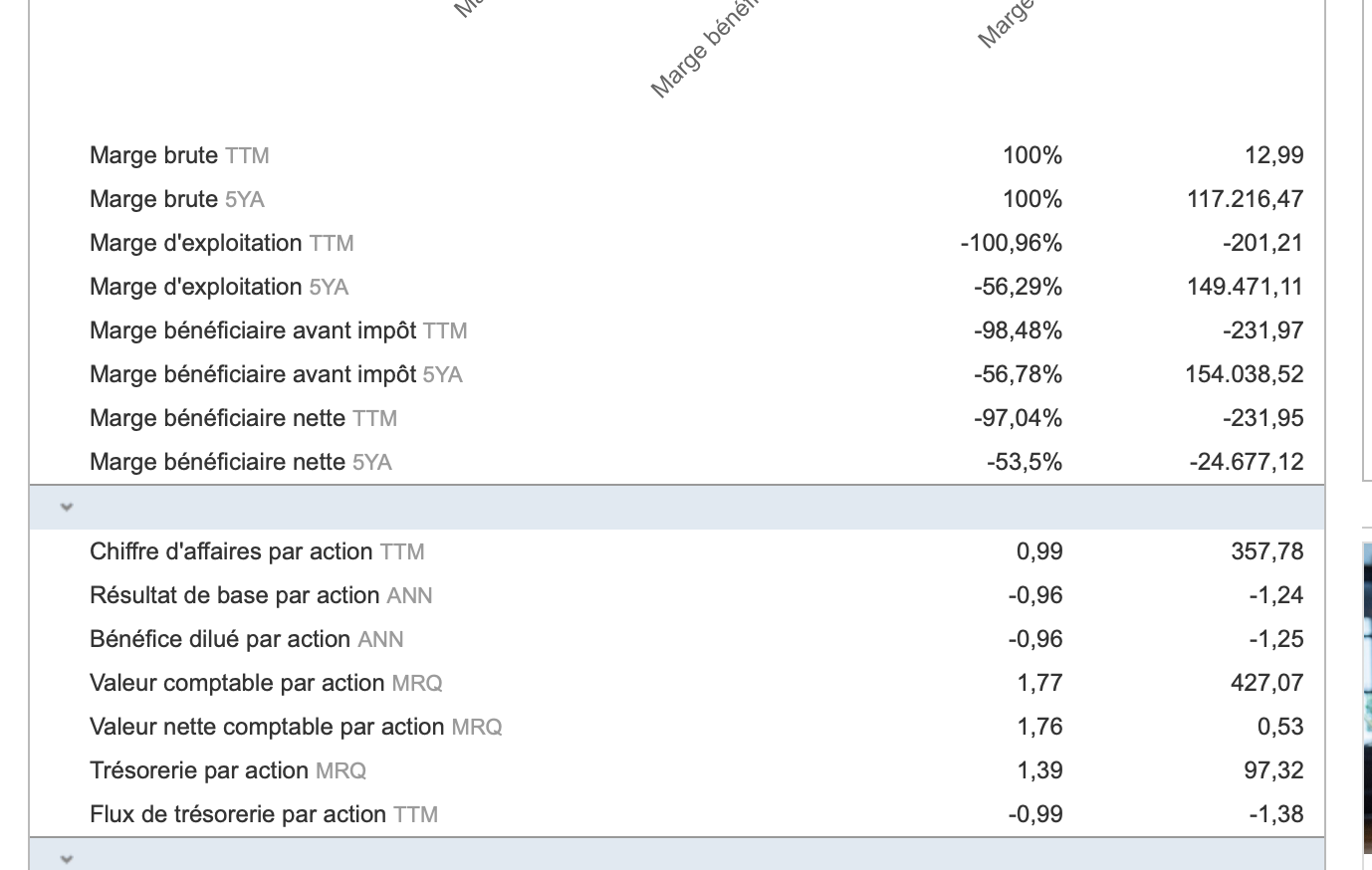Click the Marge d'exploitation 5YA label

[x=219, y=287]
